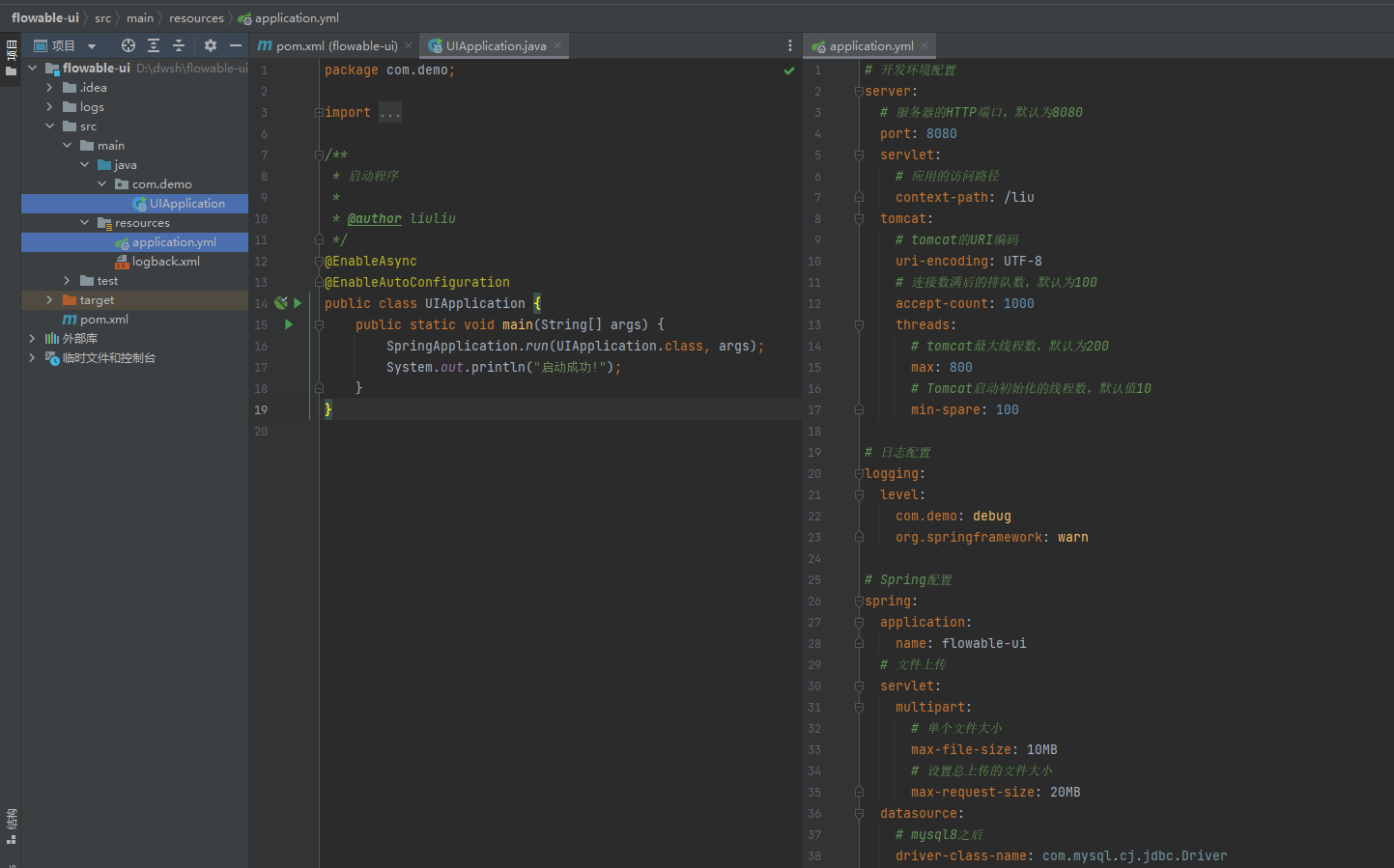
Task: Toggle fold of the server section in YAML
Action: tap(859, 92)
